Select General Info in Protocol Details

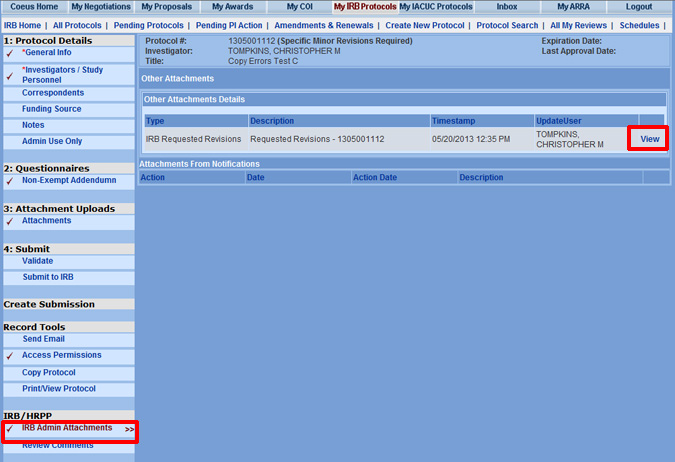[47, 52]
